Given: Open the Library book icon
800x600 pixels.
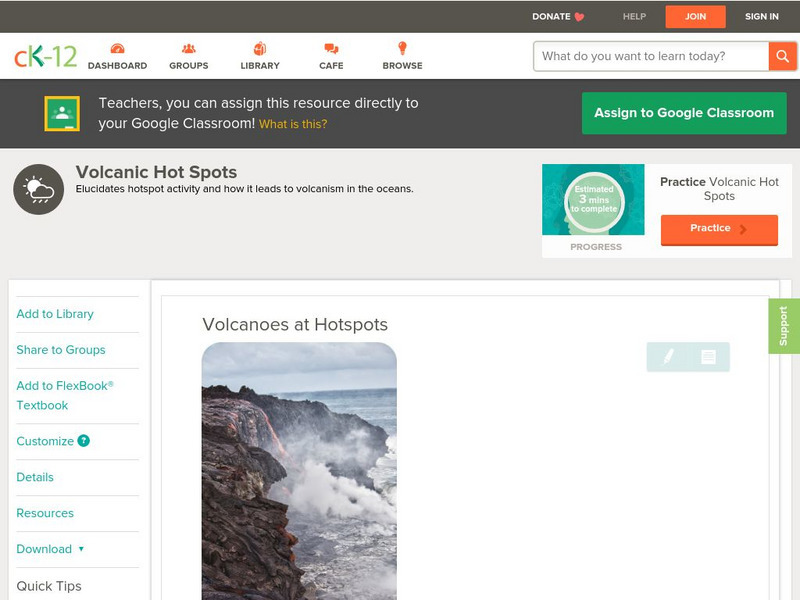Looking at the screenshot, I should [x=260, y=49].
